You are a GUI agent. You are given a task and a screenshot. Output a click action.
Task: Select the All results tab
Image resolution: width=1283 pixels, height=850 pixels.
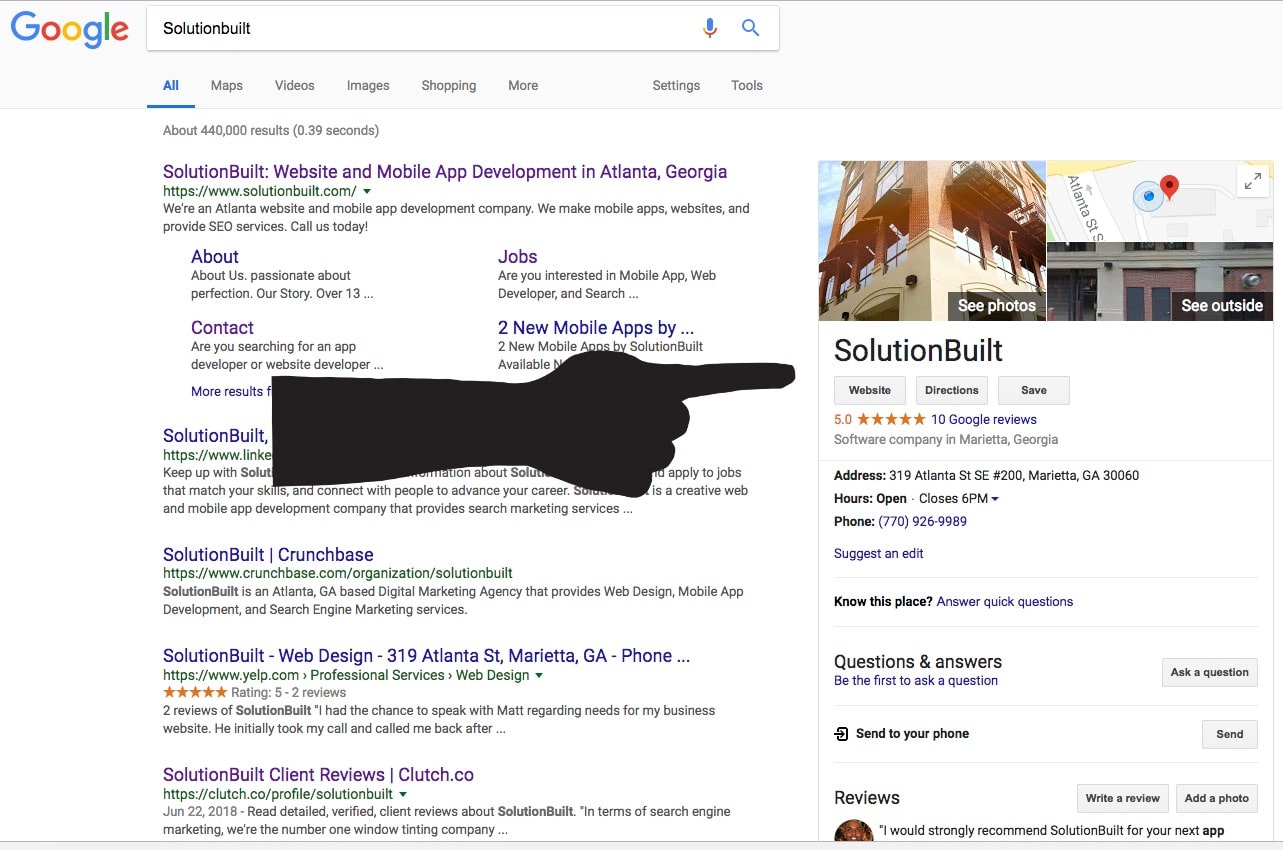tap(171, 85)
